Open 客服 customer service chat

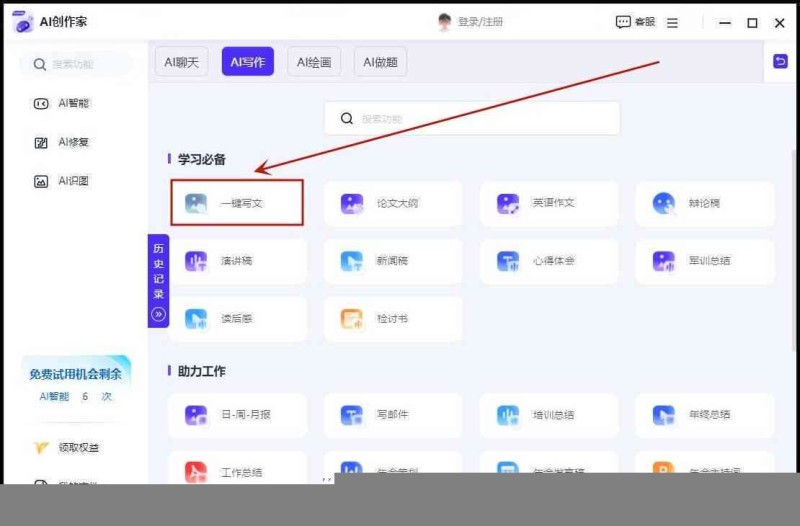coord(635,22)
